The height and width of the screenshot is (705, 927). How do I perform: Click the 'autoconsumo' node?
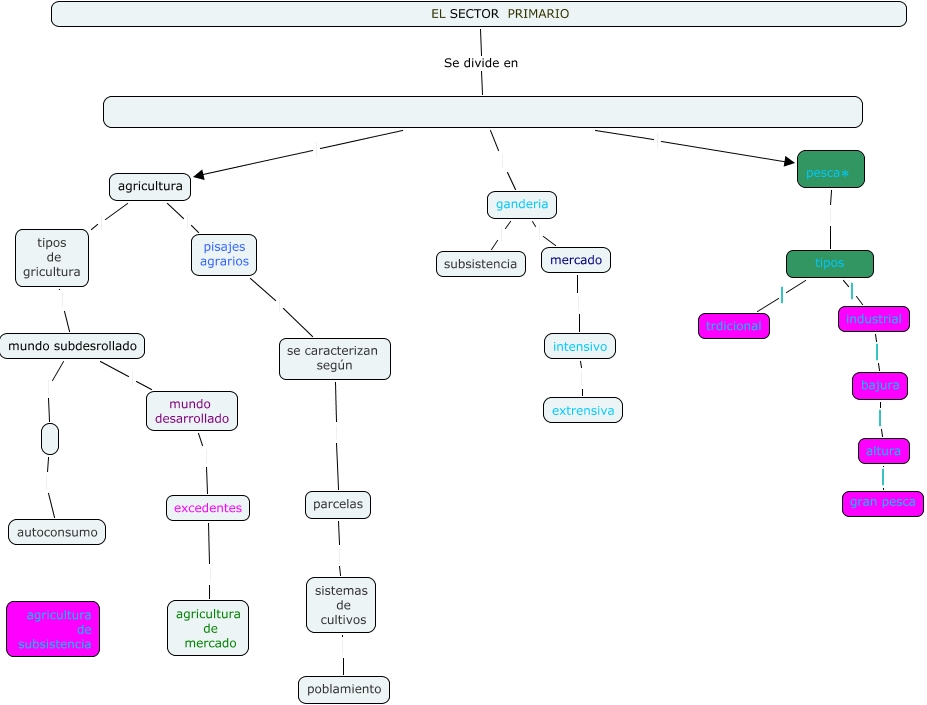pyautogui.click(x=57, y=532)
